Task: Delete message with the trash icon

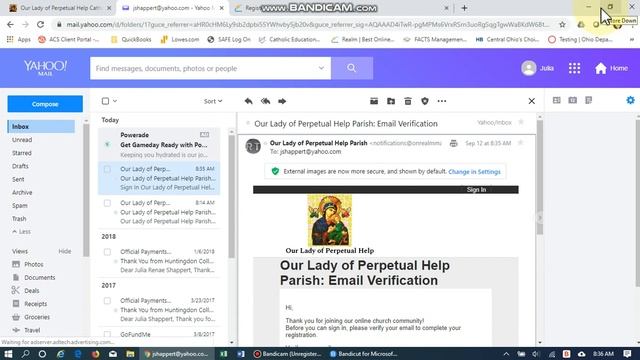Action: point(408,101)
